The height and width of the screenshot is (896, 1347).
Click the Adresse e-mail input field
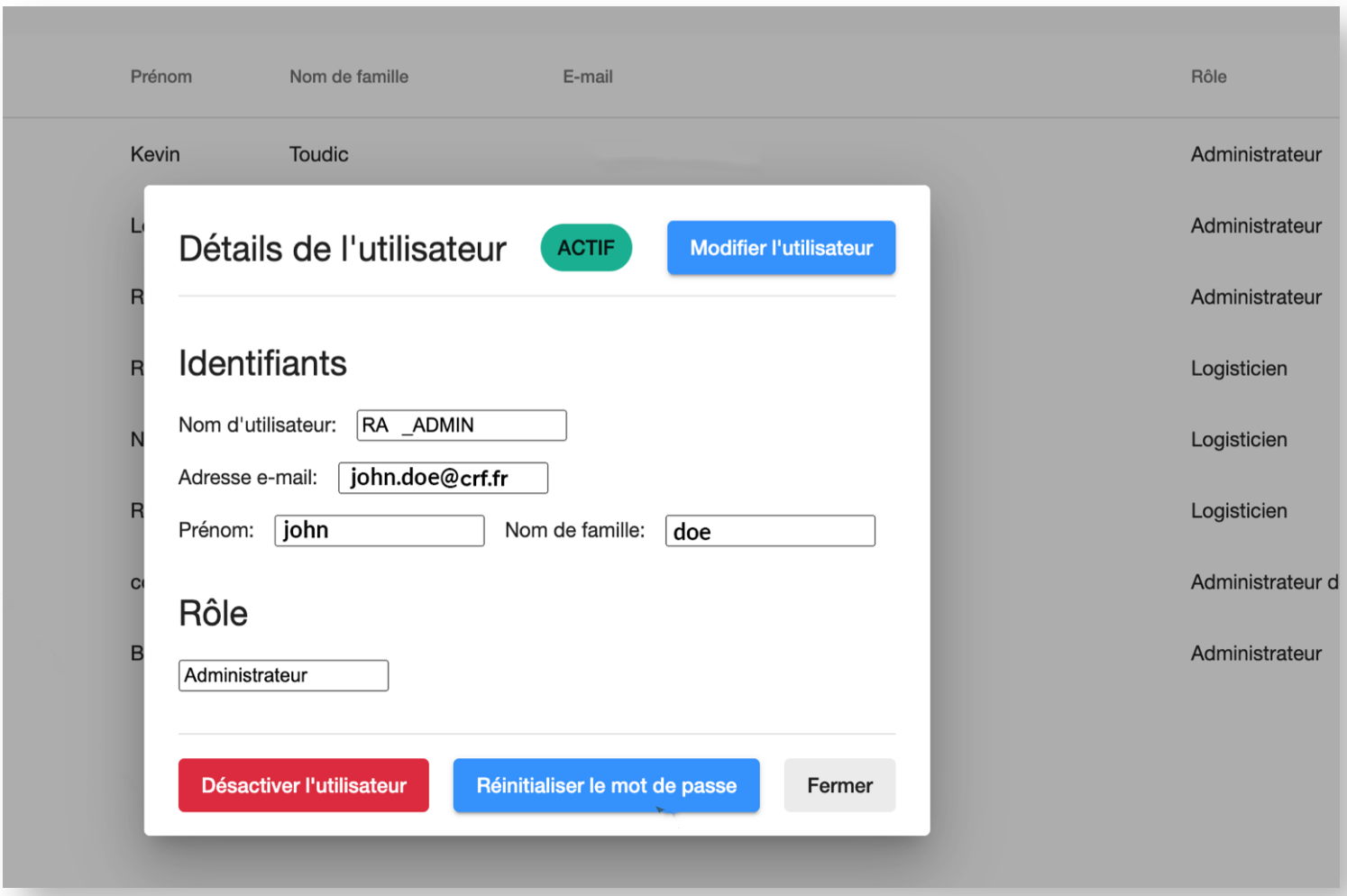click(x=443, y=478)
